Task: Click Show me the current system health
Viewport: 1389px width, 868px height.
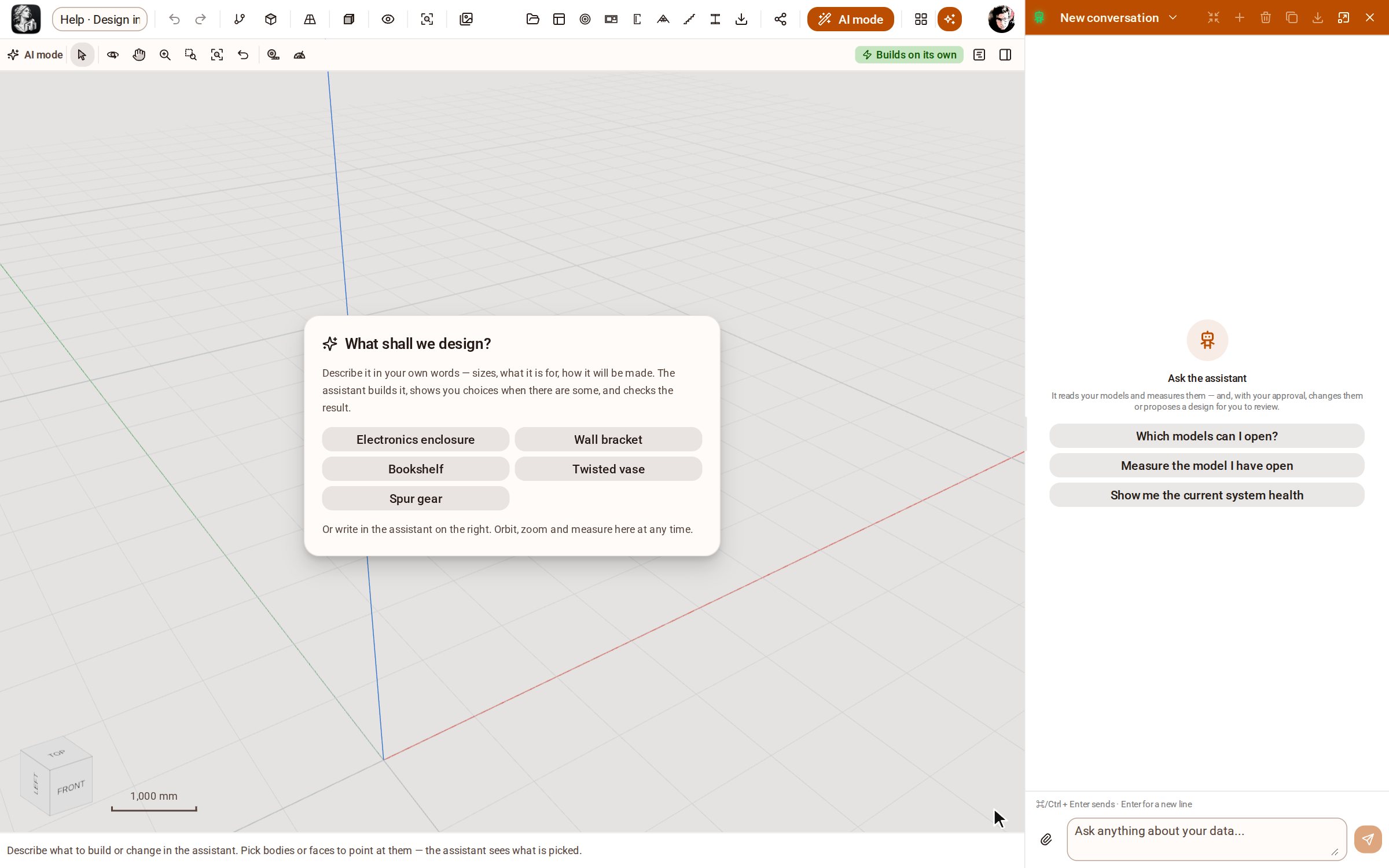Action: click(x=1207, y=495)
